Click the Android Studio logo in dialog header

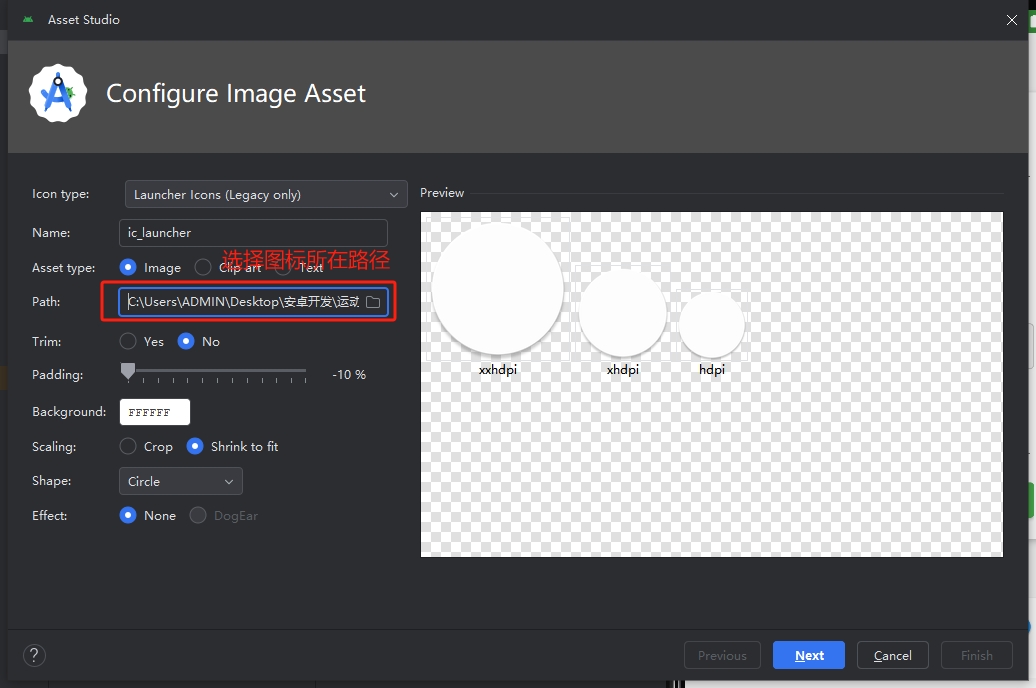pos(57,92)
